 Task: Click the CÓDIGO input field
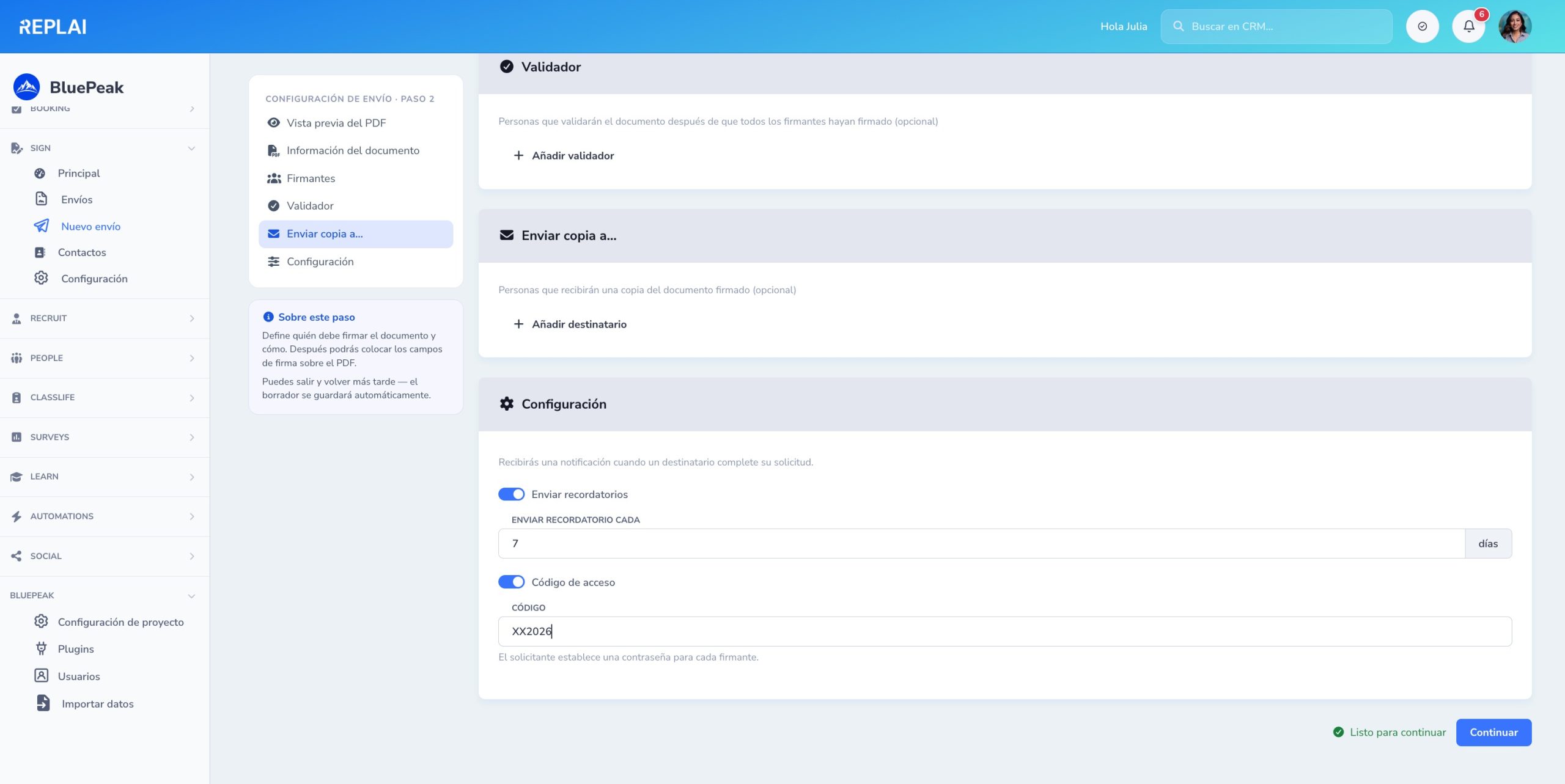click(x=1004, y=631)
